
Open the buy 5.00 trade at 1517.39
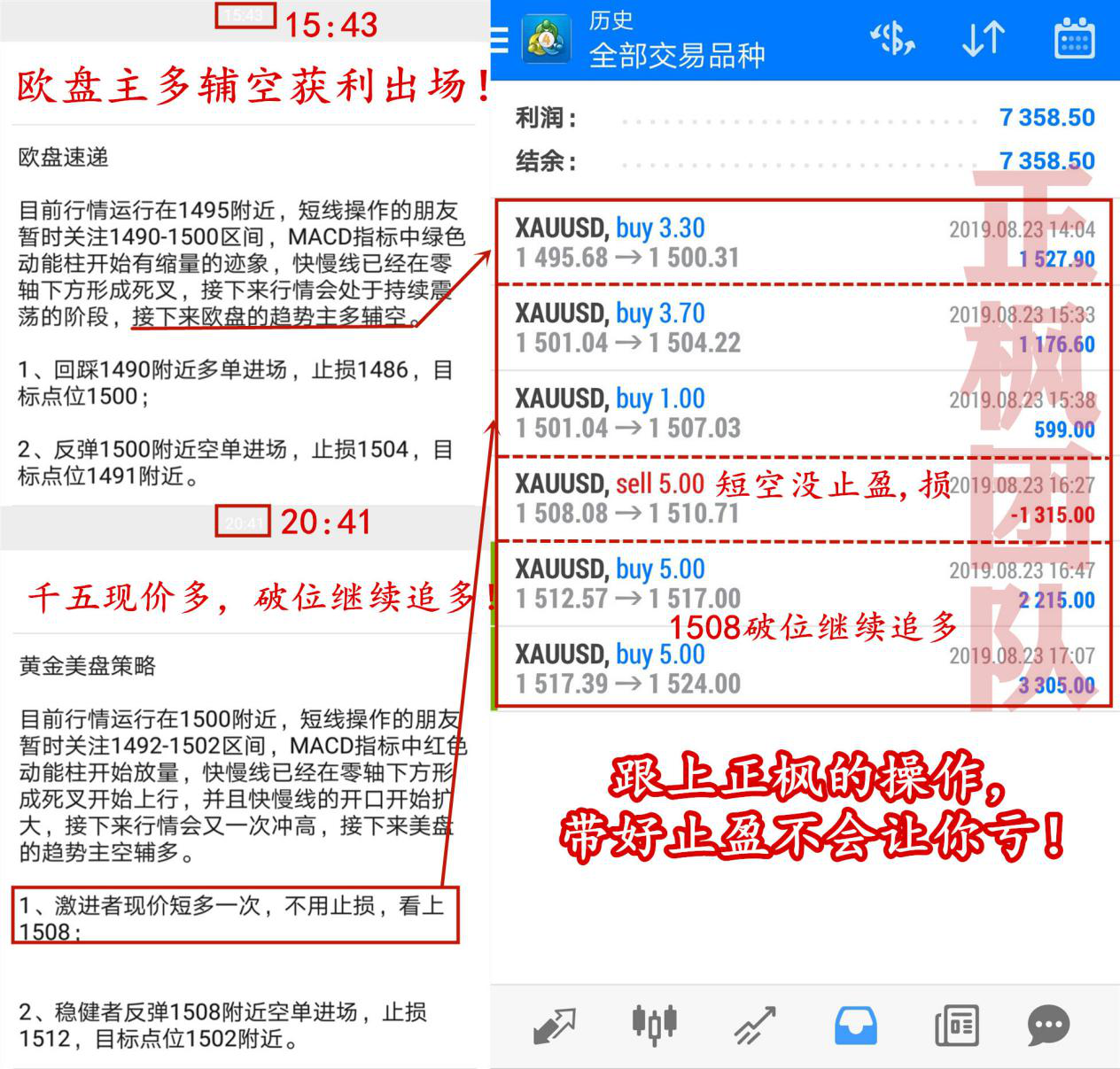(x=805, y=668)
